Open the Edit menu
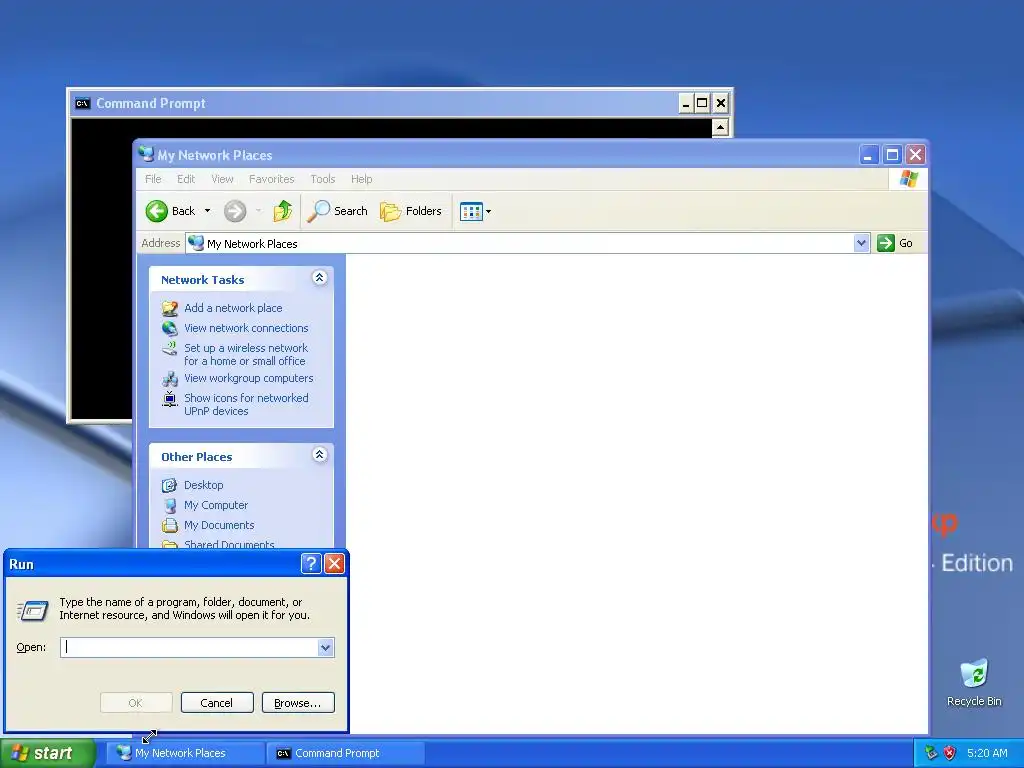This screenshot has width=1024, height=768. [186, 179]
